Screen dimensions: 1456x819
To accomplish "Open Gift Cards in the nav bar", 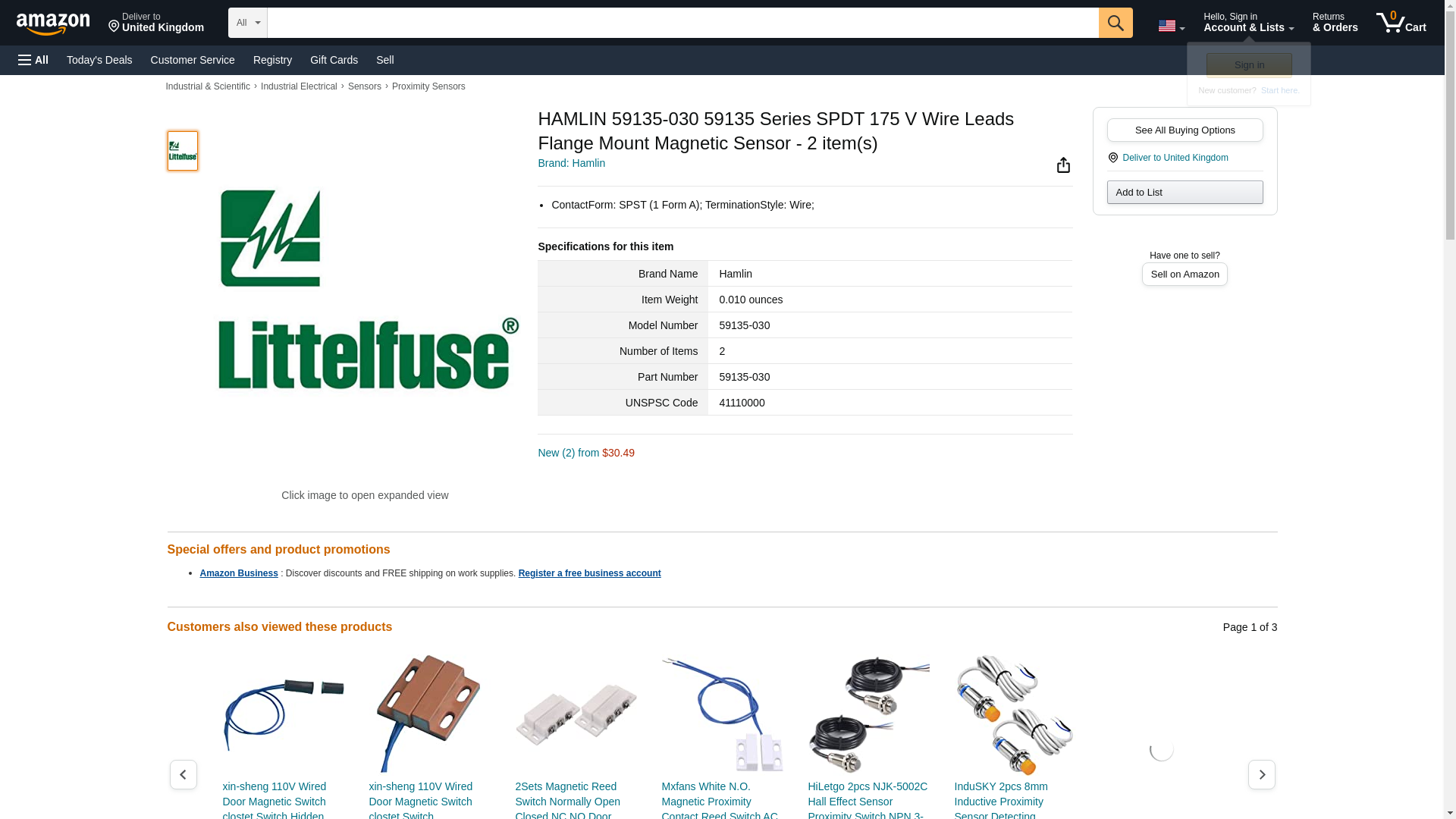I will [334, 60].
